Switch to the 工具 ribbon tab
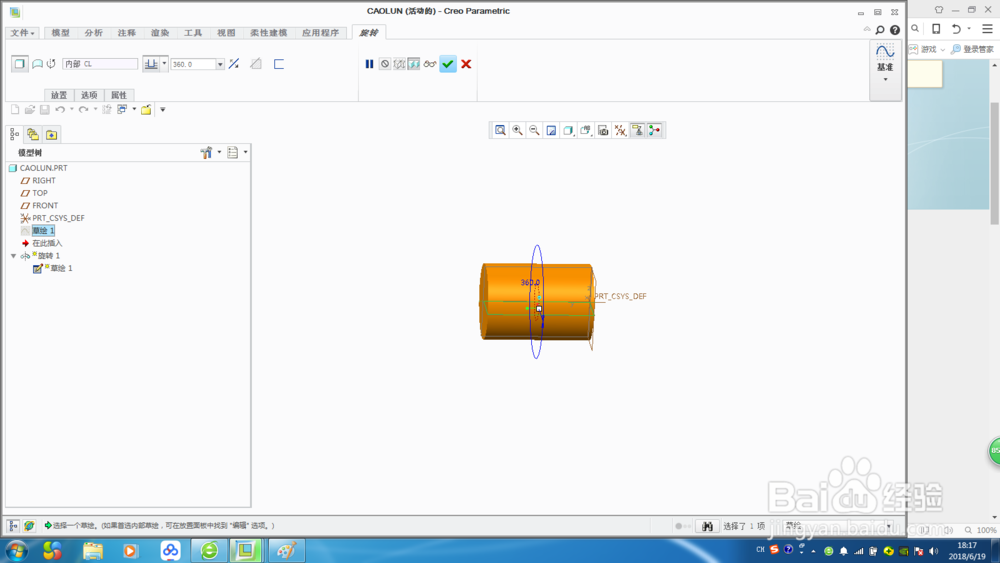The image size is (1000, 563). 193,33
